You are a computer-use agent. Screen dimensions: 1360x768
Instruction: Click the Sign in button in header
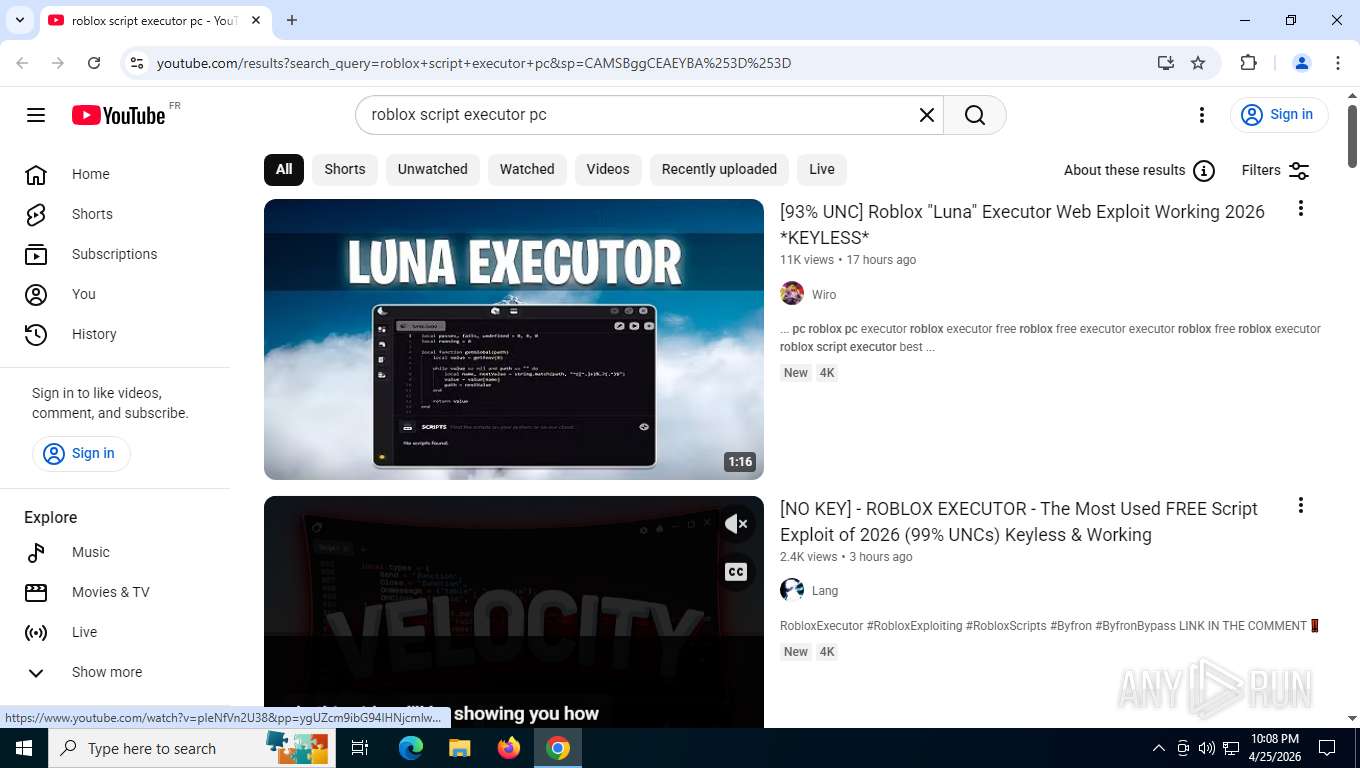pyautogui.click(x=1279, y=115)
